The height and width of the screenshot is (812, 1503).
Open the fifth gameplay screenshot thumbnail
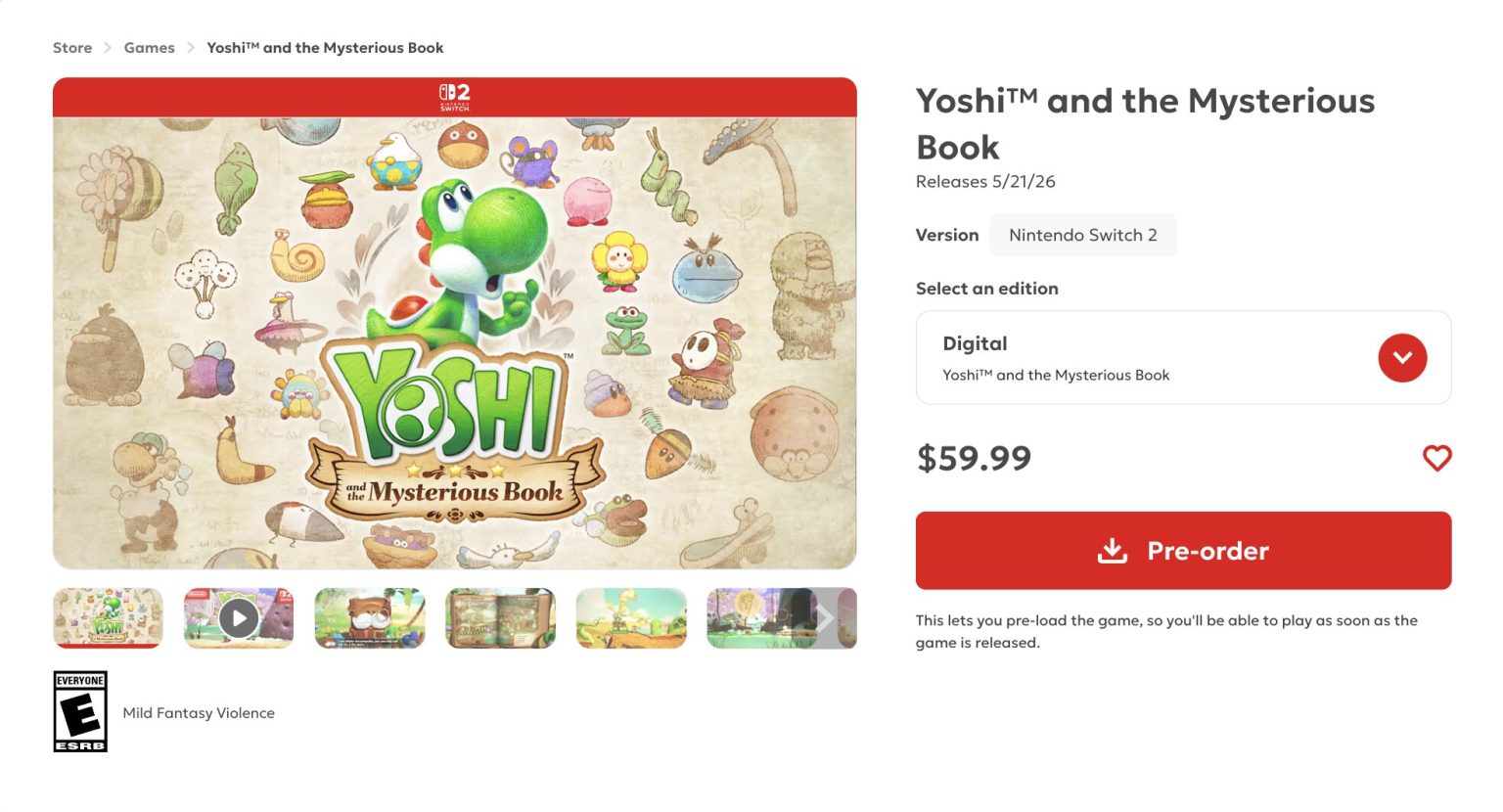[x=631, y=618]
